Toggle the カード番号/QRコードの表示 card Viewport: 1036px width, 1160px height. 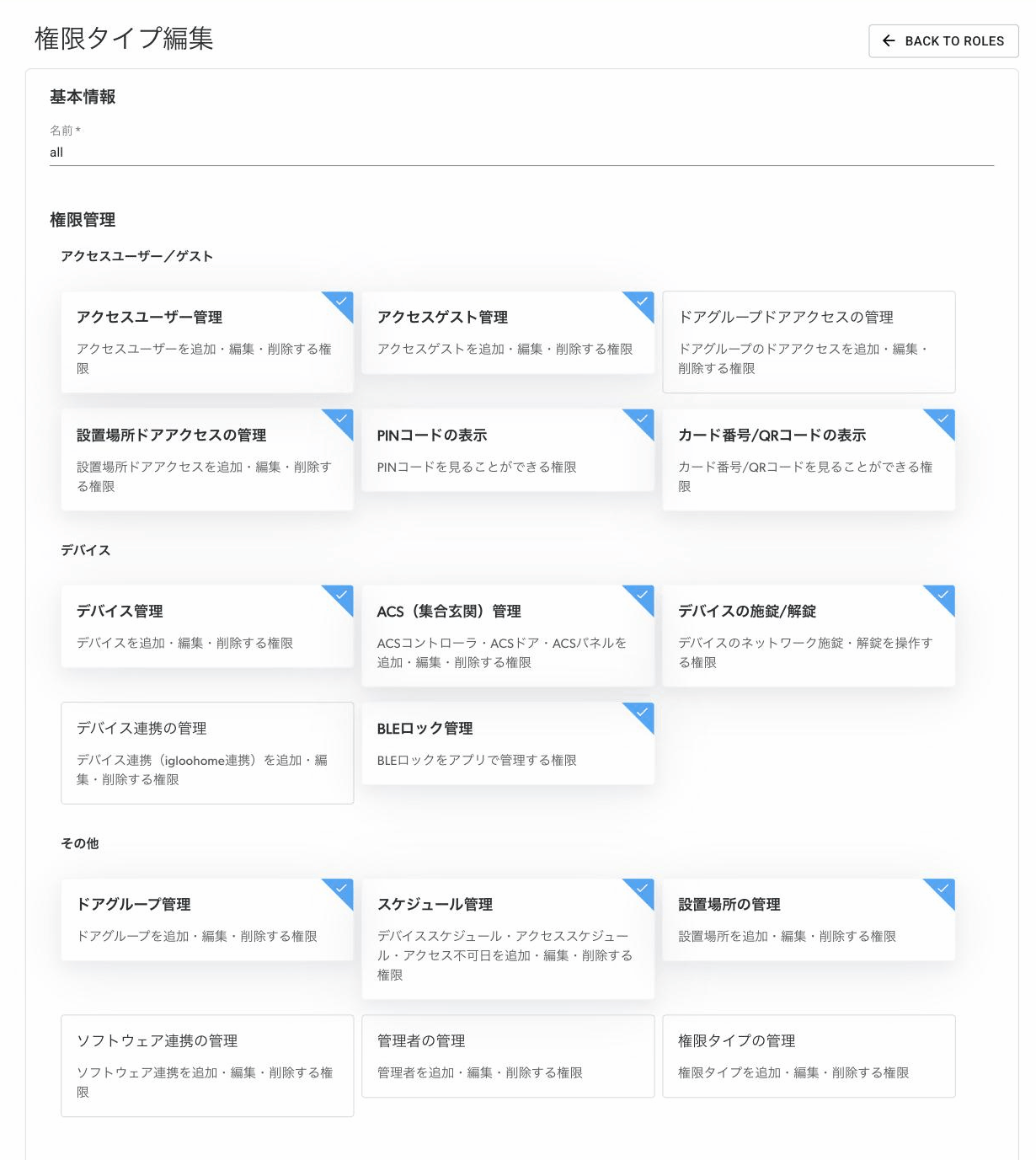pyautogui.click(x=809, y=460)
